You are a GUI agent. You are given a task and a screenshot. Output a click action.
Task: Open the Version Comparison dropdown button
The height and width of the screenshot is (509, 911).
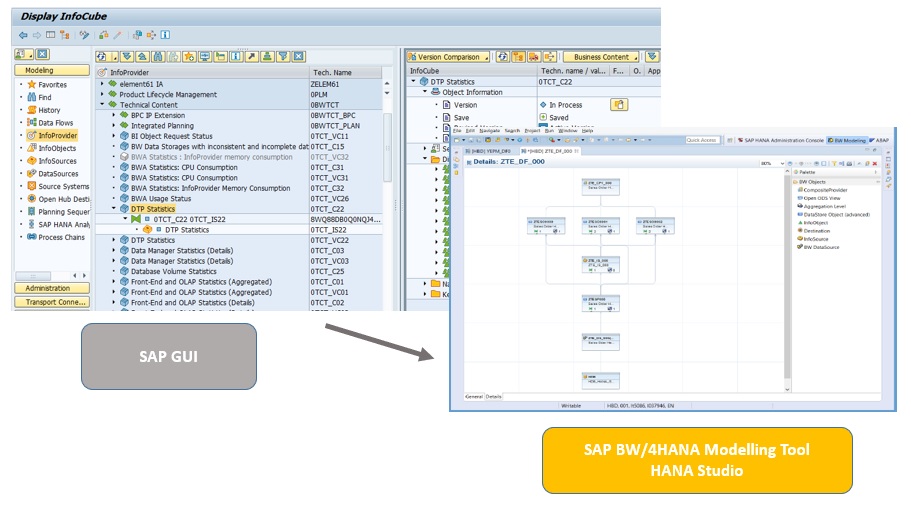pyautogui.click(x=448, y=56)
